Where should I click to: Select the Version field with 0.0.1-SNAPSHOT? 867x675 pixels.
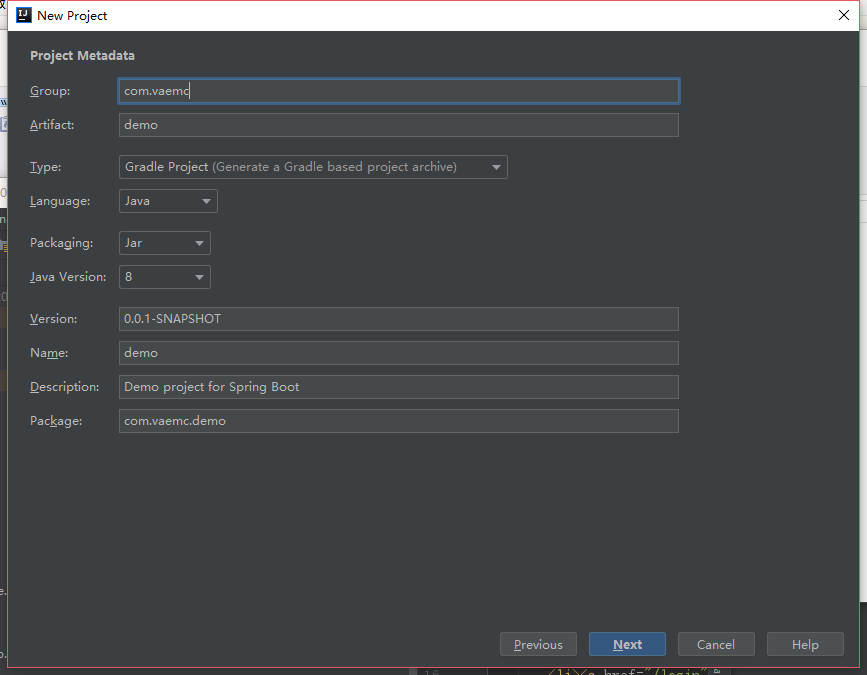click(399, 319)
